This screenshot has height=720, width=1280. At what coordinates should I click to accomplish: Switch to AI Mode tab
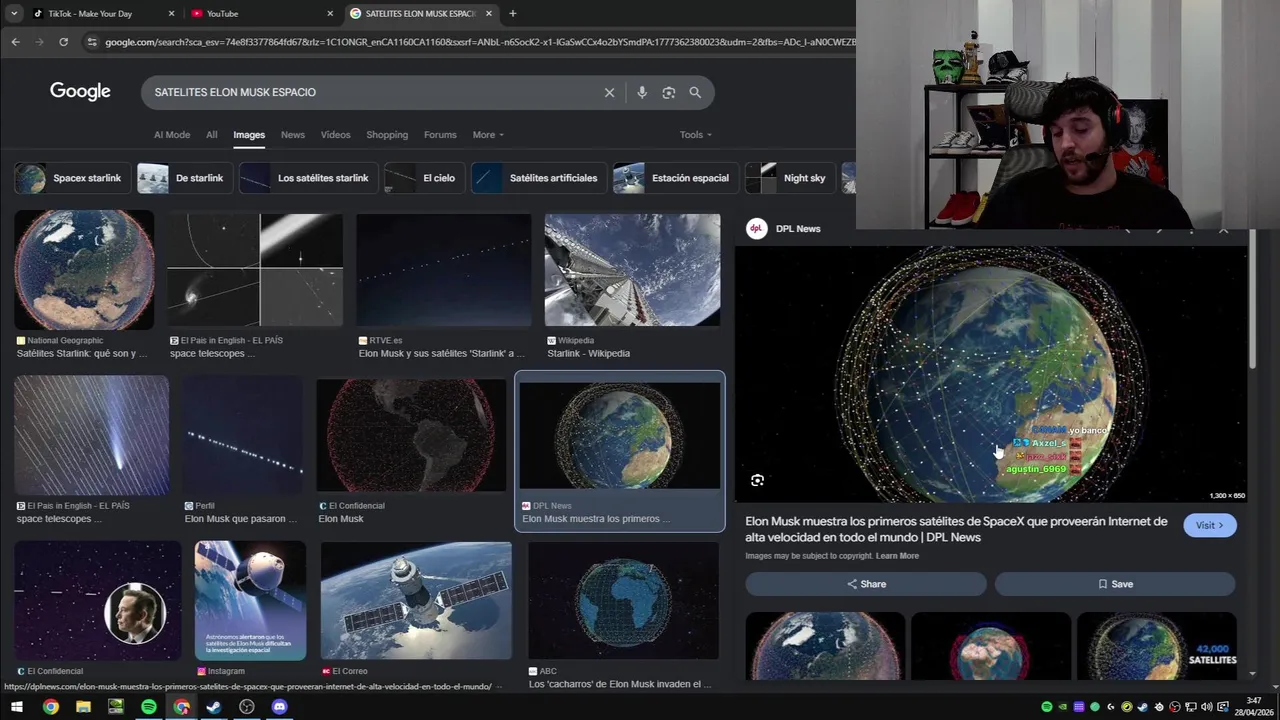click(172, 135)
